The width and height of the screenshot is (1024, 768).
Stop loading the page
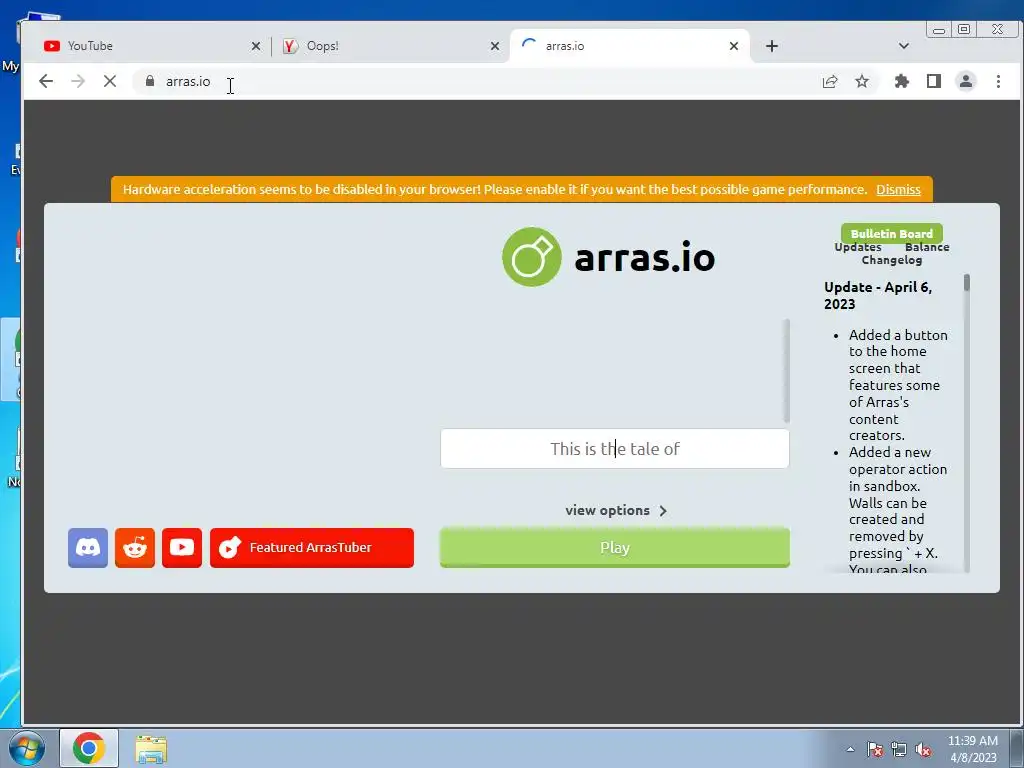coord(110,81)
